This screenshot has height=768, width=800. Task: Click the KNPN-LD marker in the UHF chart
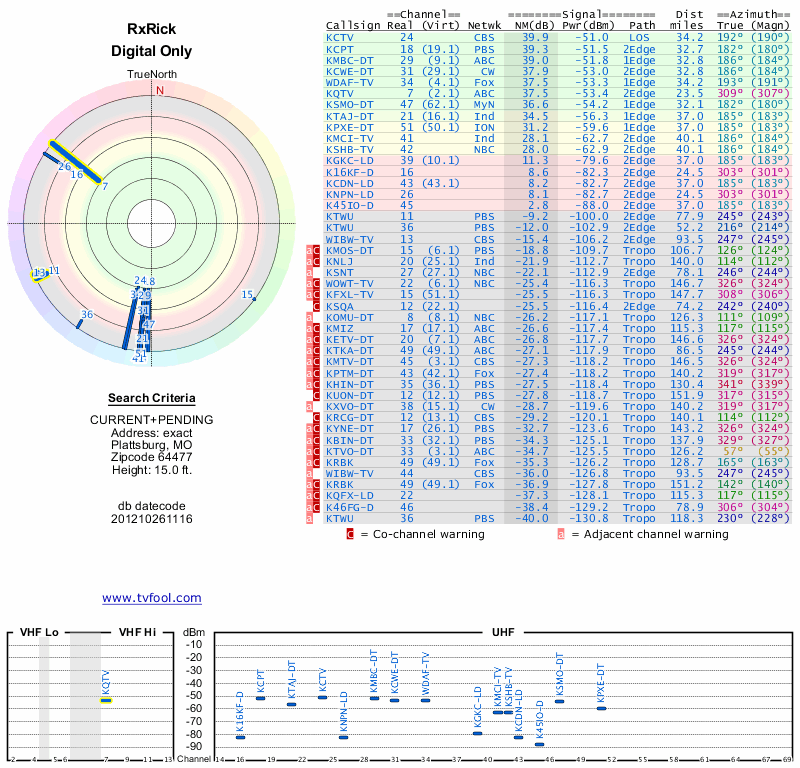(x=343, y=737)
